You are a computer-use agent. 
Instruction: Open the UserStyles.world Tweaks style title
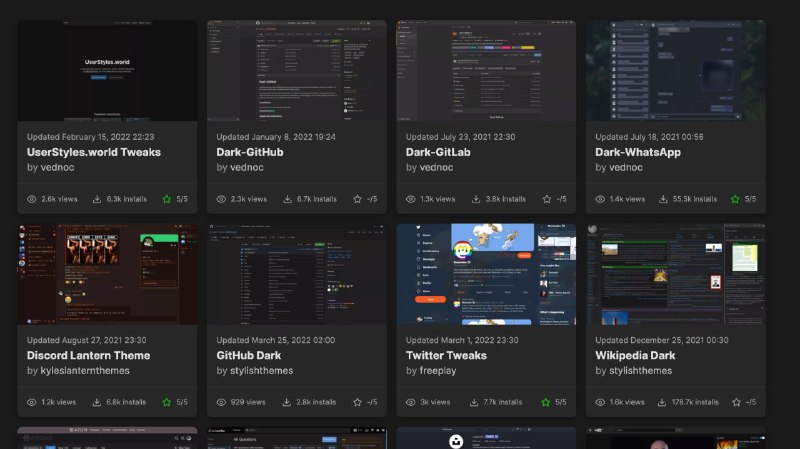(94, 152)
